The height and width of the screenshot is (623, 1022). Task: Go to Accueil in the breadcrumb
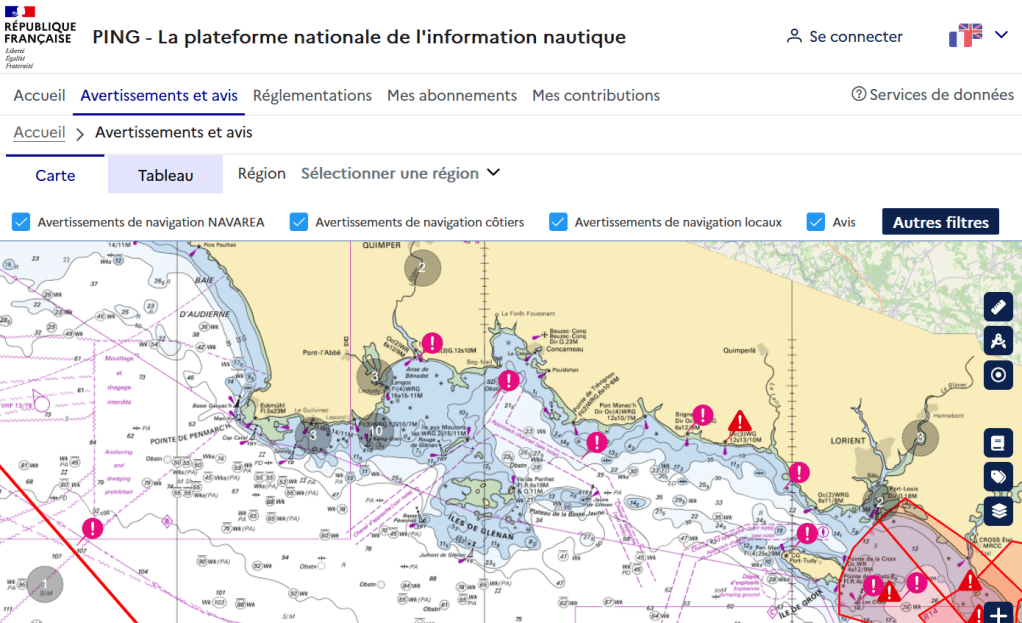39,132
